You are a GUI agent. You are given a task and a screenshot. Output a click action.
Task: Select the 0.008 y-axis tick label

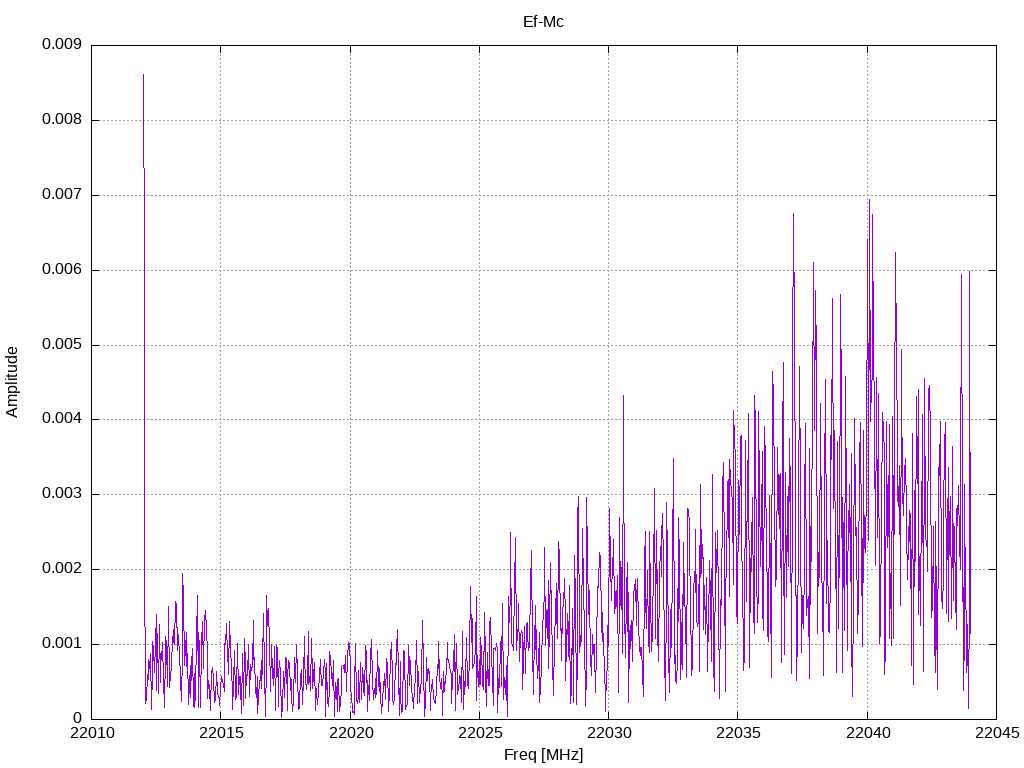coord(61,120)
